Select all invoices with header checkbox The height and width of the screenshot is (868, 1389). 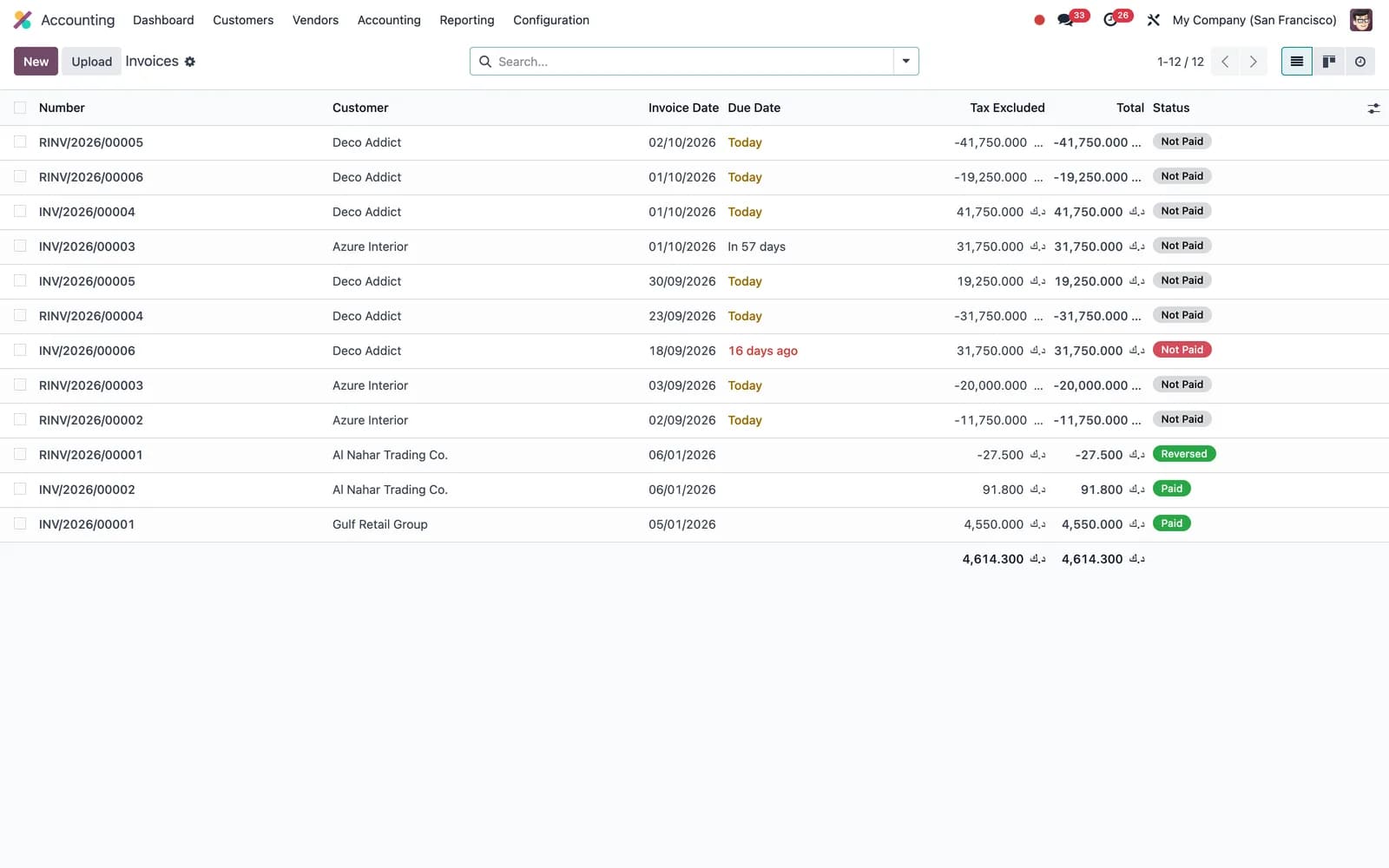(20, 108)
